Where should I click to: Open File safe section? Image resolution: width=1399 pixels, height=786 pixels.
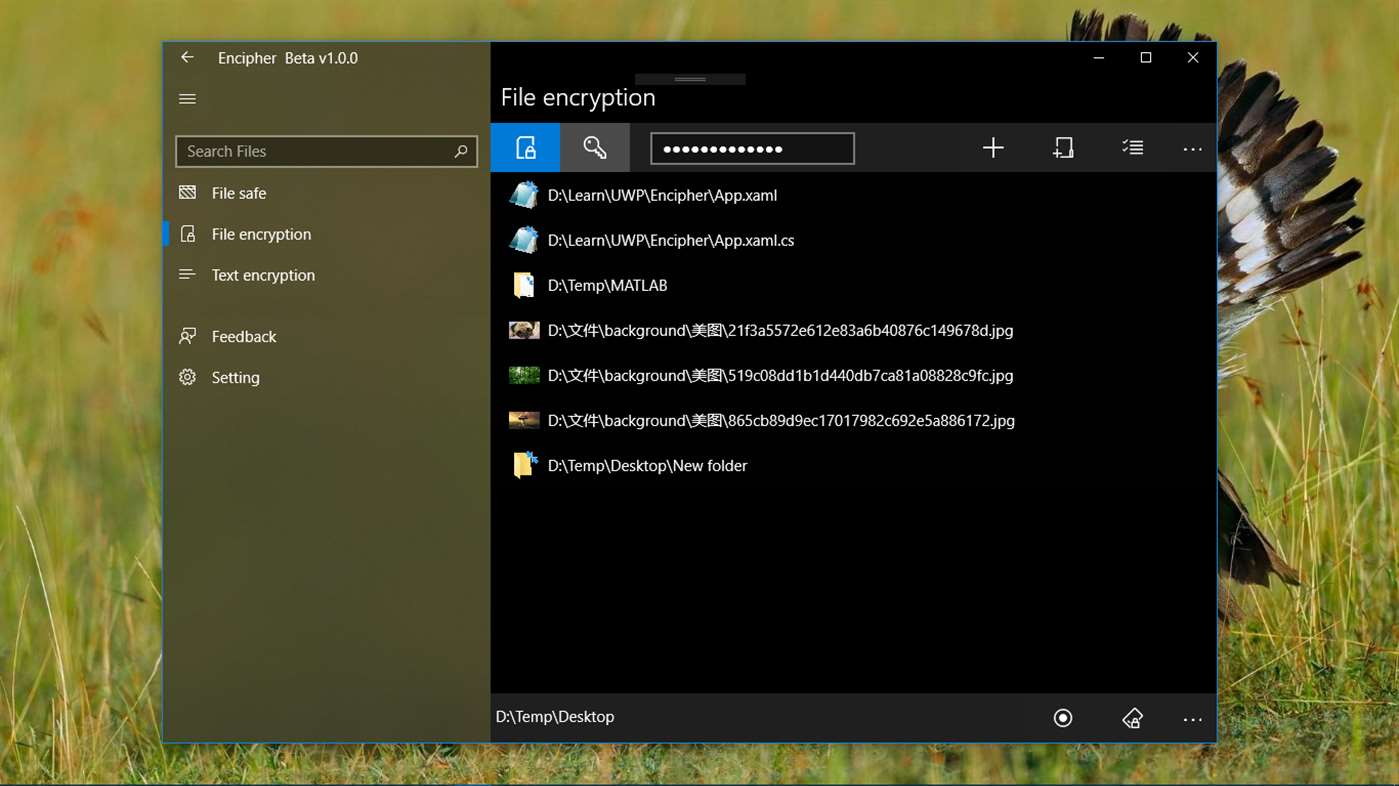click(x=326, y=193)
